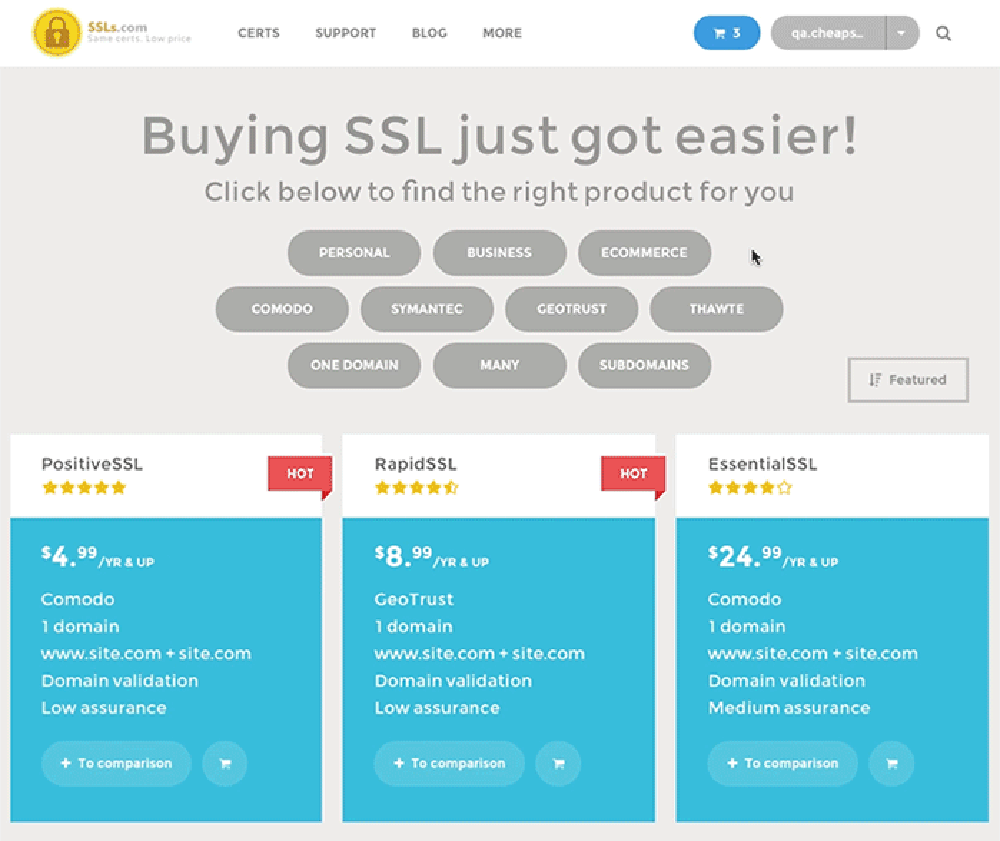Click the $24.99 price on EssentialSSL
The image size is (1000, 841).
coord(773,557)
